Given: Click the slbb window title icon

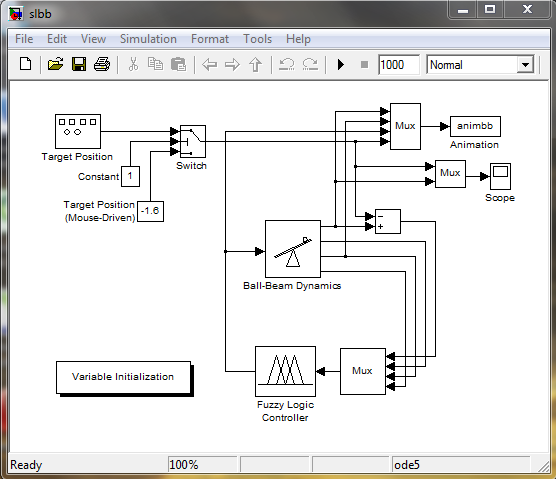Looking at the screenshot, I should (16, 14).
